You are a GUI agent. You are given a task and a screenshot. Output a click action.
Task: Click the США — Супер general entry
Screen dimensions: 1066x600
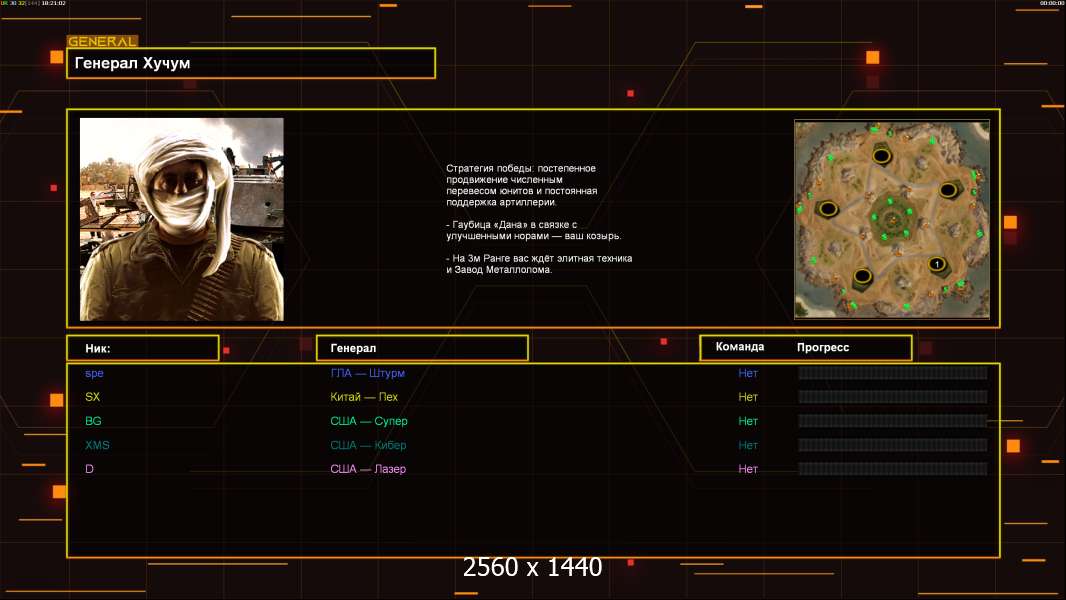point(369,421)
